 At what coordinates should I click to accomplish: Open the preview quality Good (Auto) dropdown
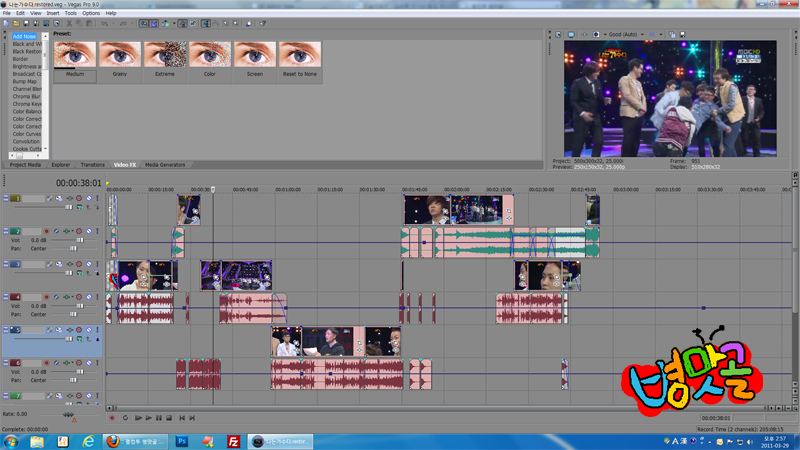(626, 35)
